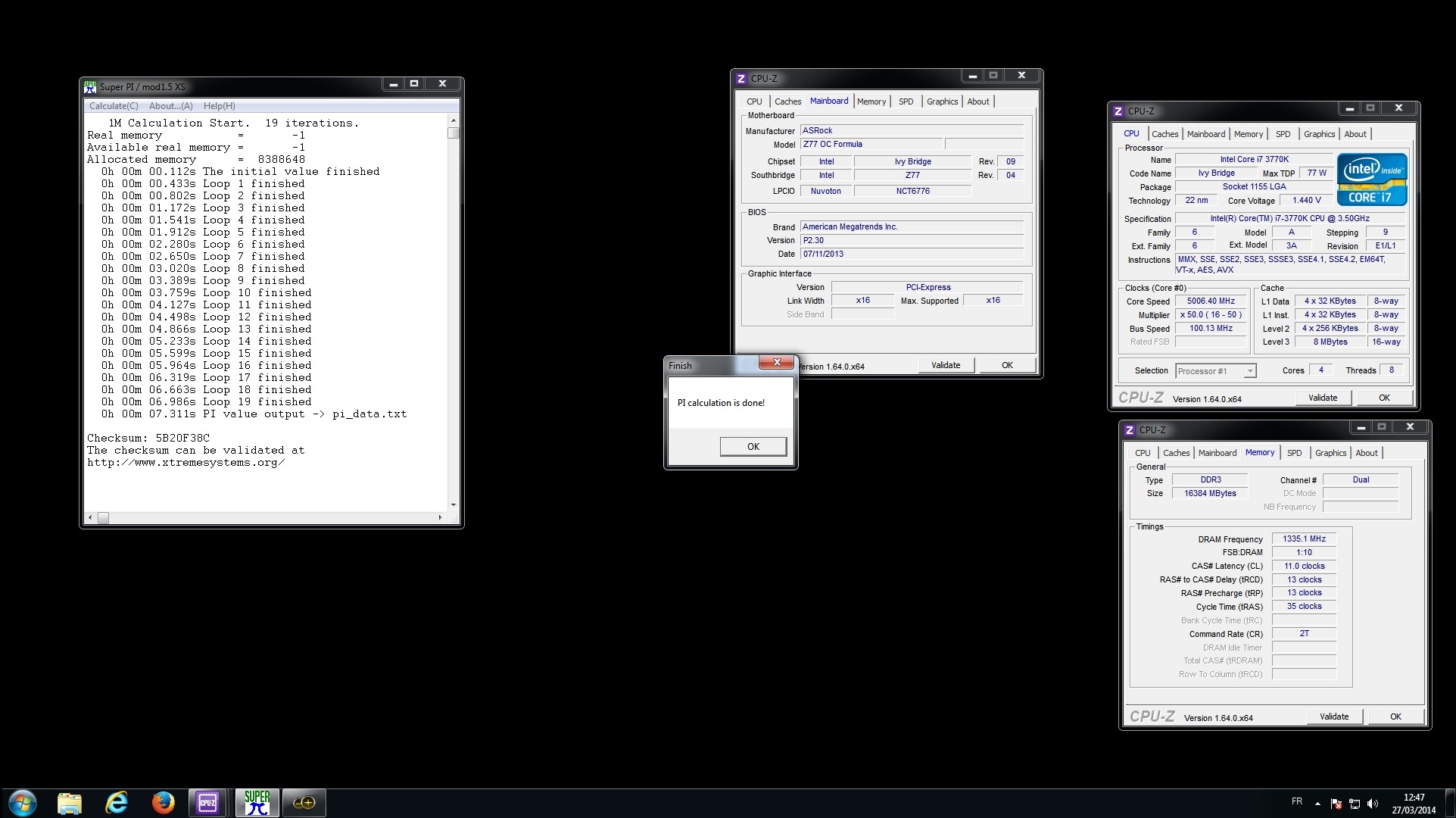Open the Windows Start menu orb
Viewport: 1456px width, 818px height.
[22, 802]
